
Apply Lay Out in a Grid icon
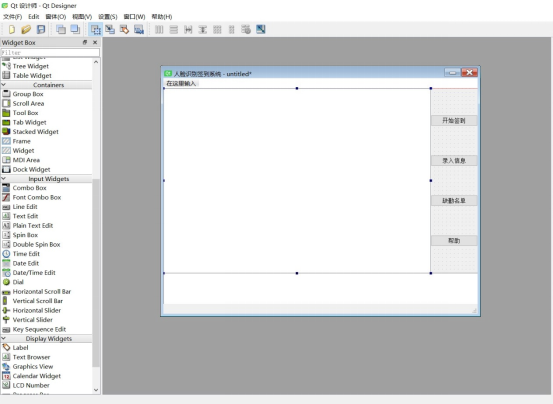pyautogui.click(x=217, y=29)
